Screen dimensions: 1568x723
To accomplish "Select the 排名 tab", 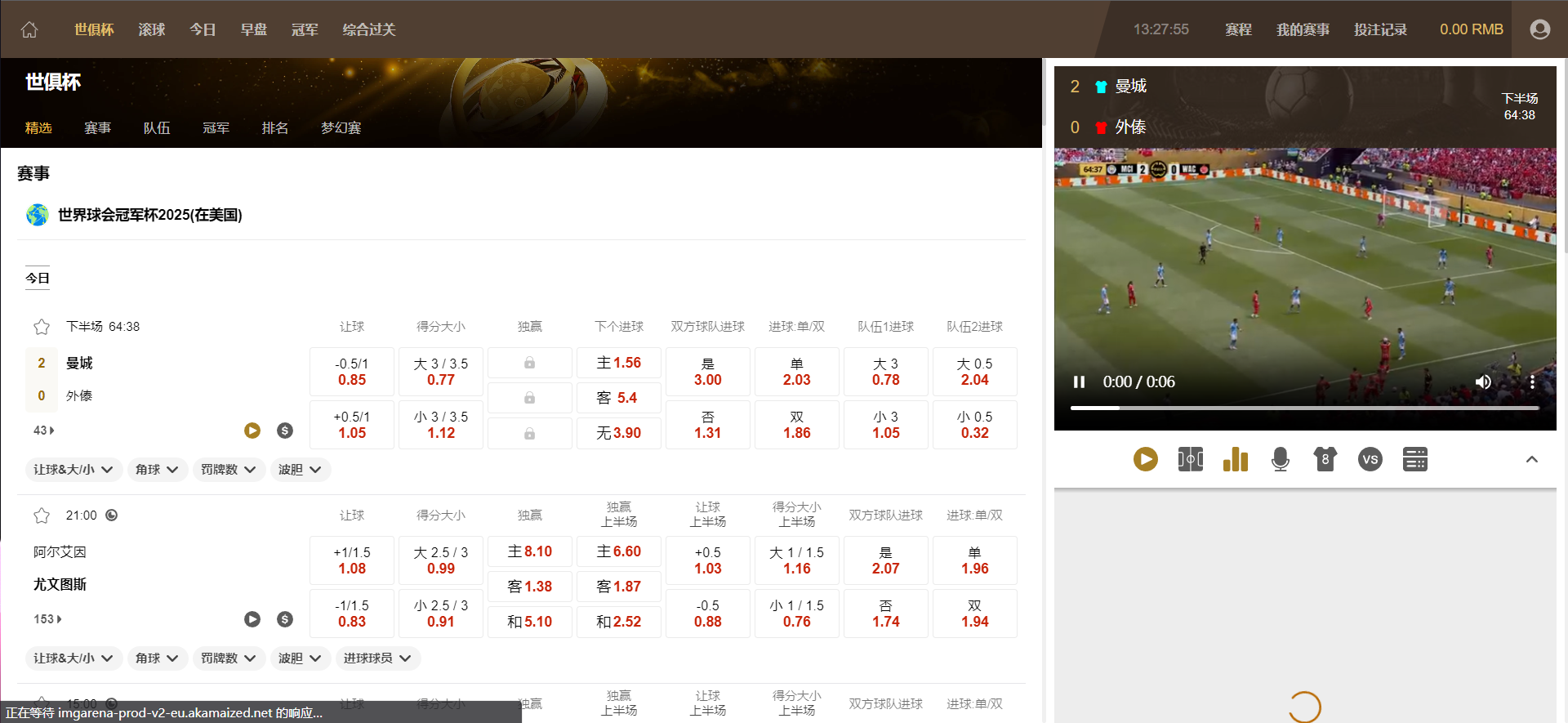I will tap(274, 128).
